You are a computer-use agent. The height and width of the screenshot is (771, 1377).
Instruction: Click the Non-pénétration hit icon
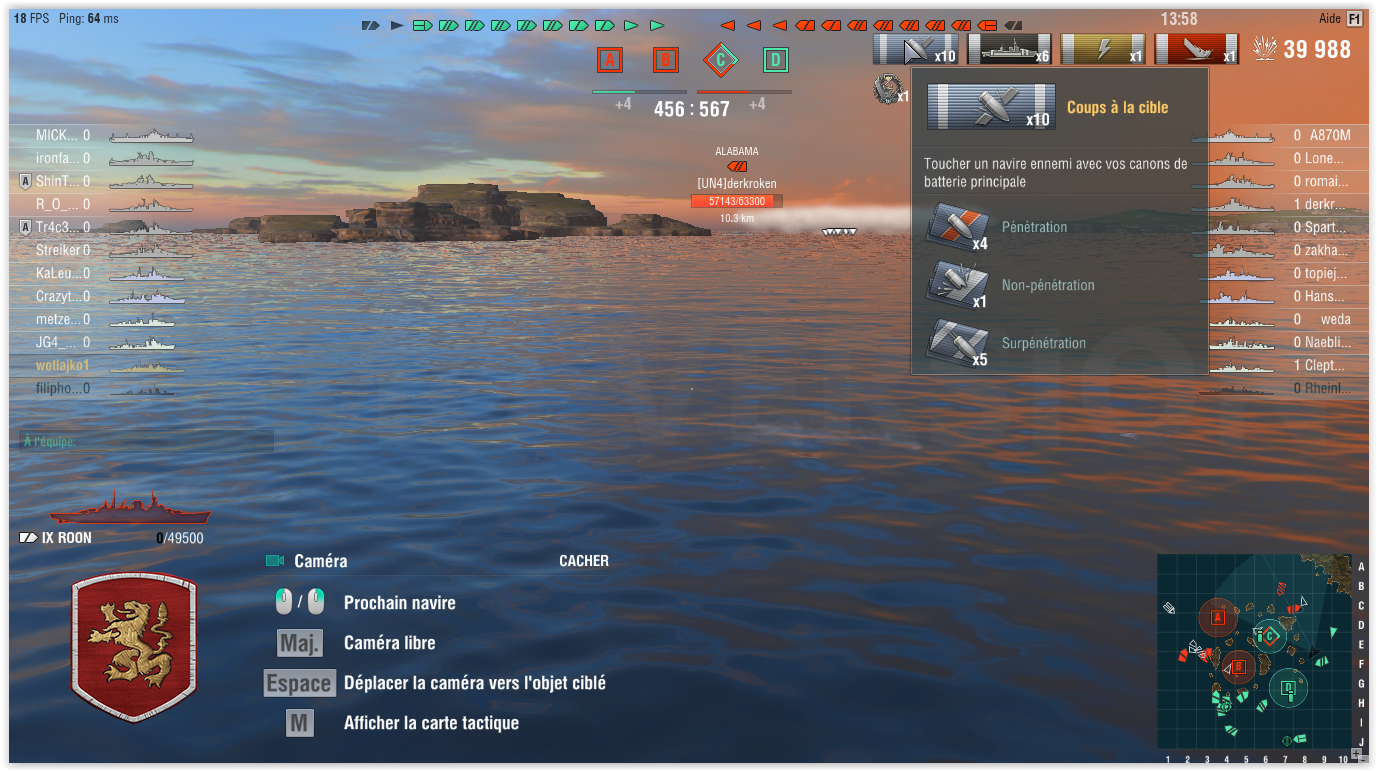(958, 285)
